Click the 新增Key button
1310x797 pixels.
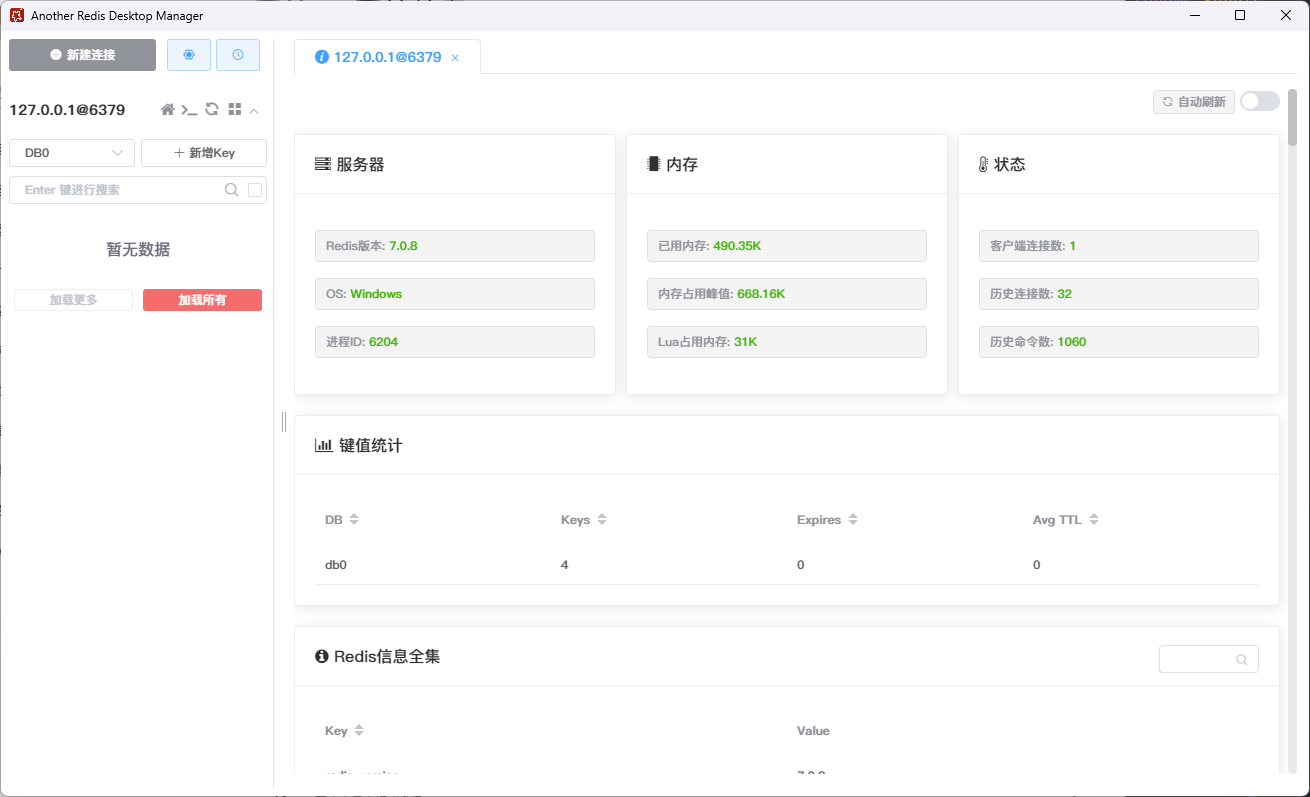[x=204, y=153]
